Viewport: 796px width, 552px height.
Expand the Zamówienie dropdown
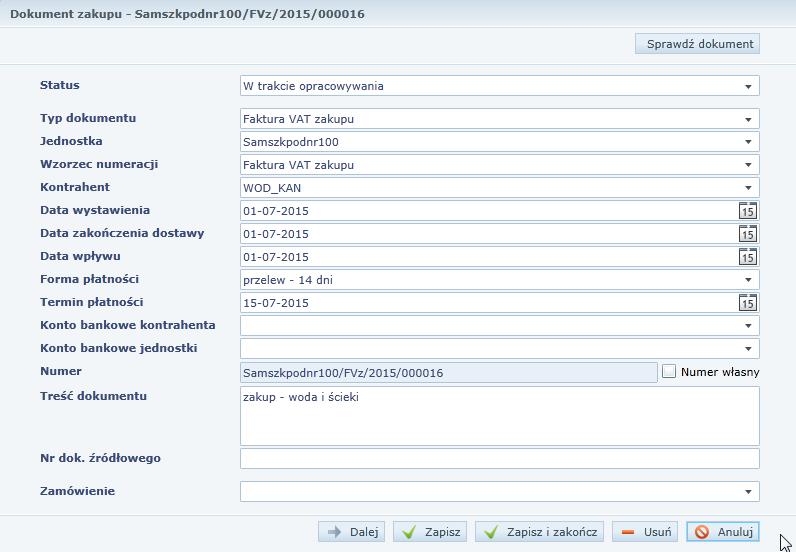[x=748, y=492]
